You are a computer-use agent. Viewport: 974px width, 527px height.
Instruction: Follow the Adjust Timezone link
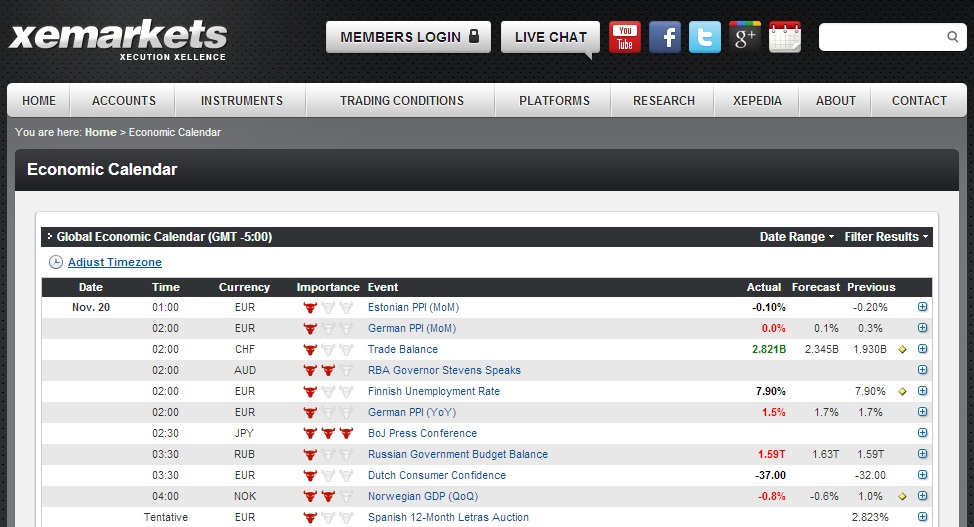[114, 263]
